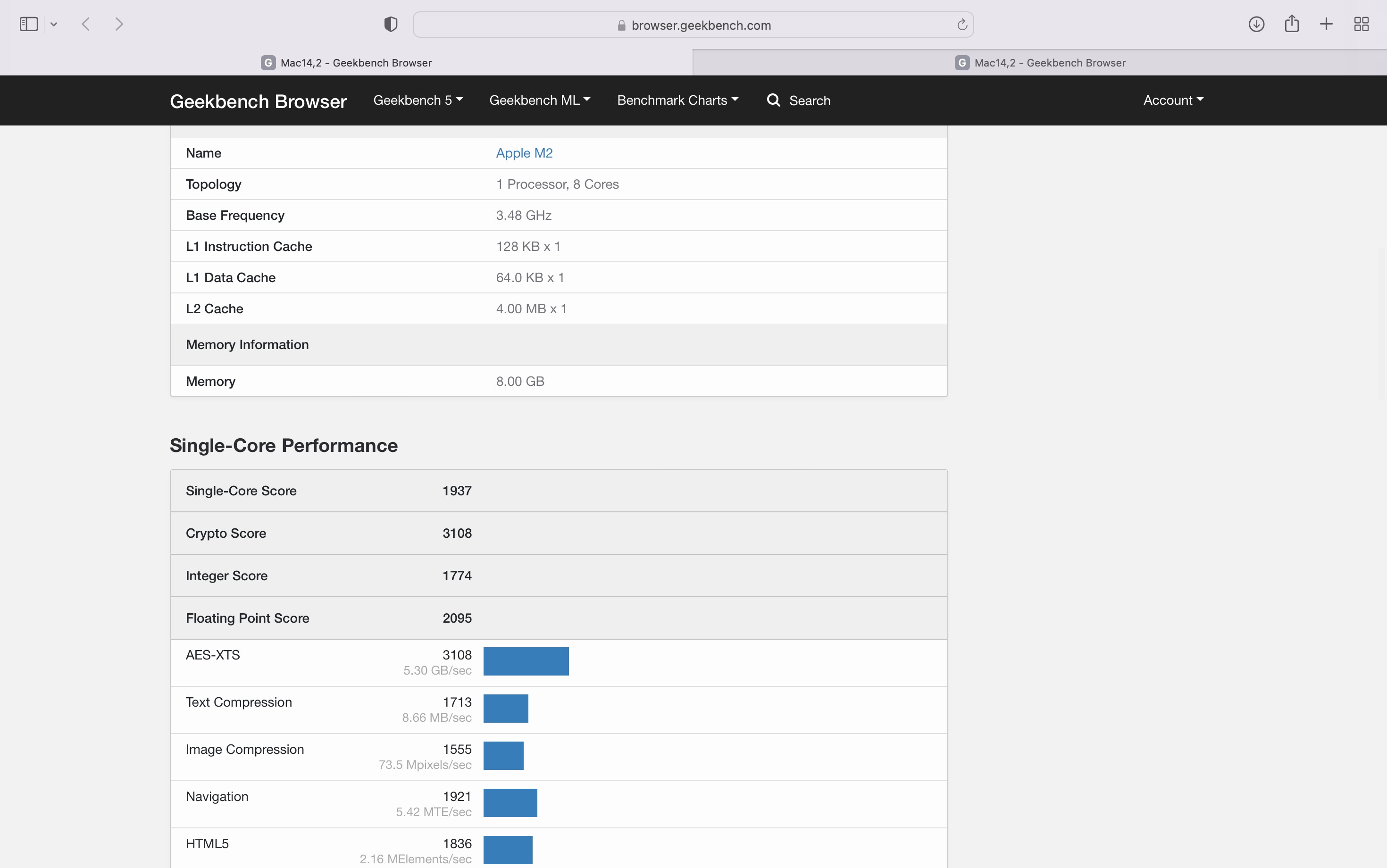Click the Topology row label
Image resolution: width=1387 pixels, height=868 pixels.
tap(214, 184)
